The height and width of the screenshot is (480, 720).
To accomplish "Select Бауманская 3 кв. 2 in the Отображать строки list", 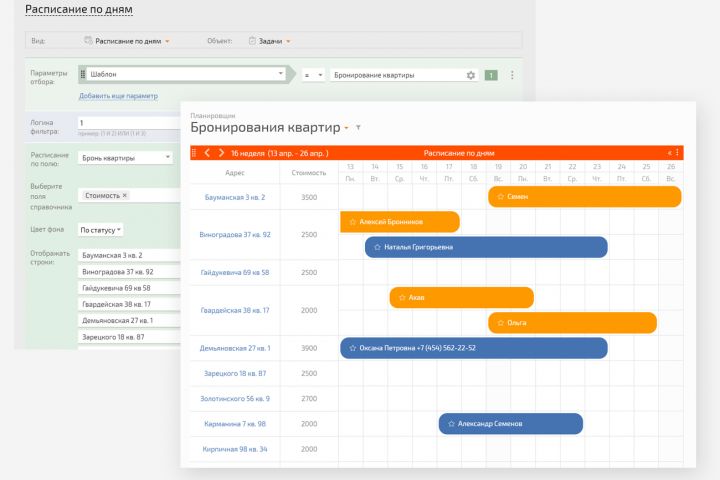I will tap(129, 255).
